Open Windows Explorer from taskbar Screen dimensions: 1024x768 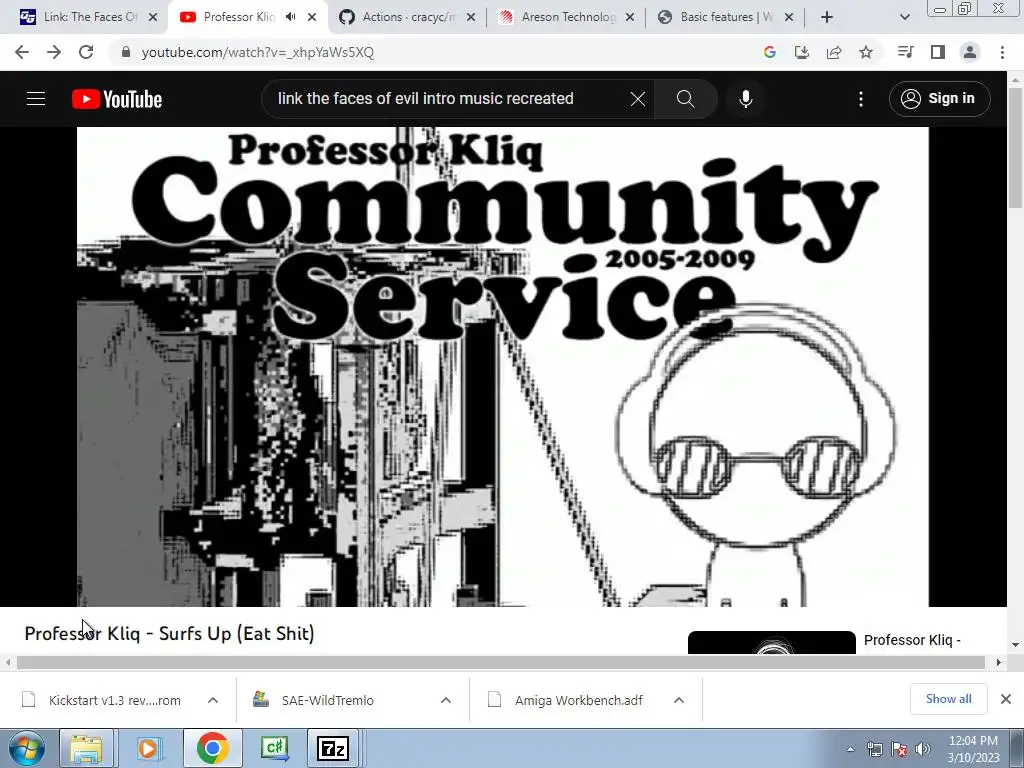tap(87, 748)
